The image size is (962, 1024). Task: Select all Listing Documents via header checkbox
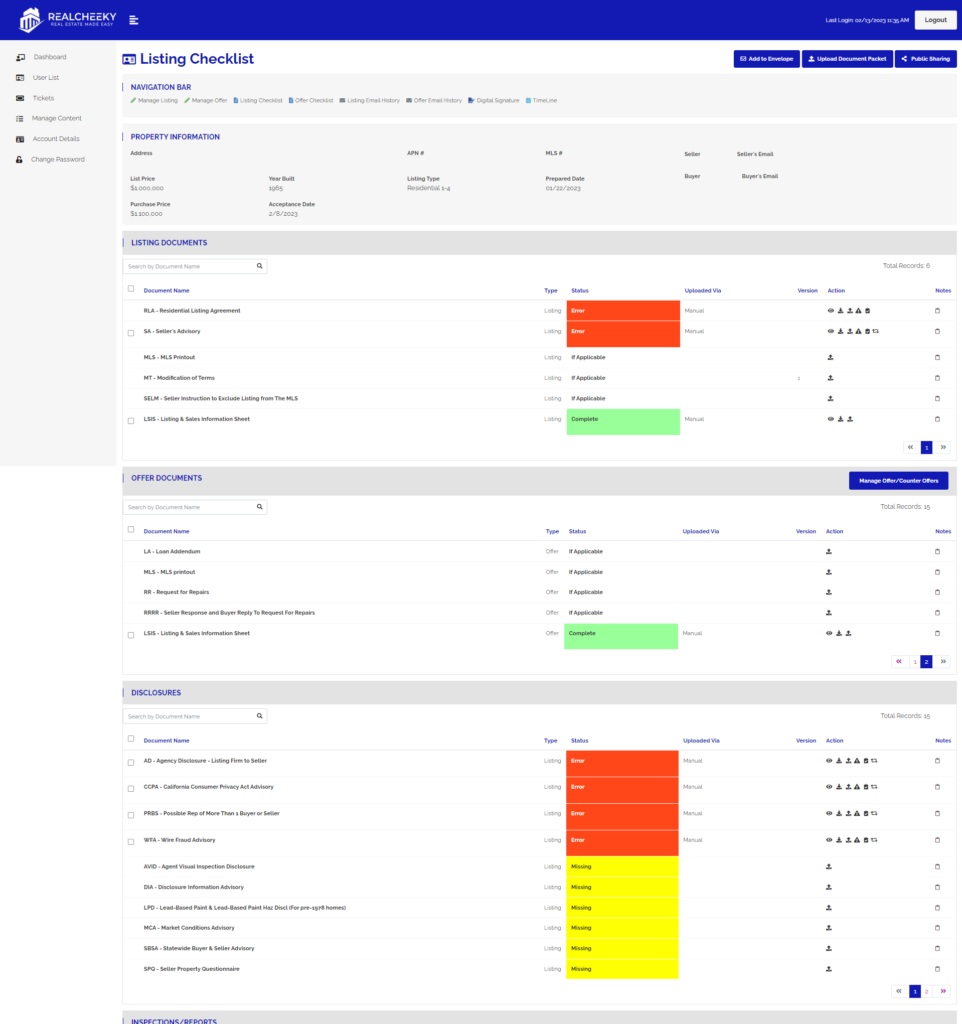[x=131, y=289]
